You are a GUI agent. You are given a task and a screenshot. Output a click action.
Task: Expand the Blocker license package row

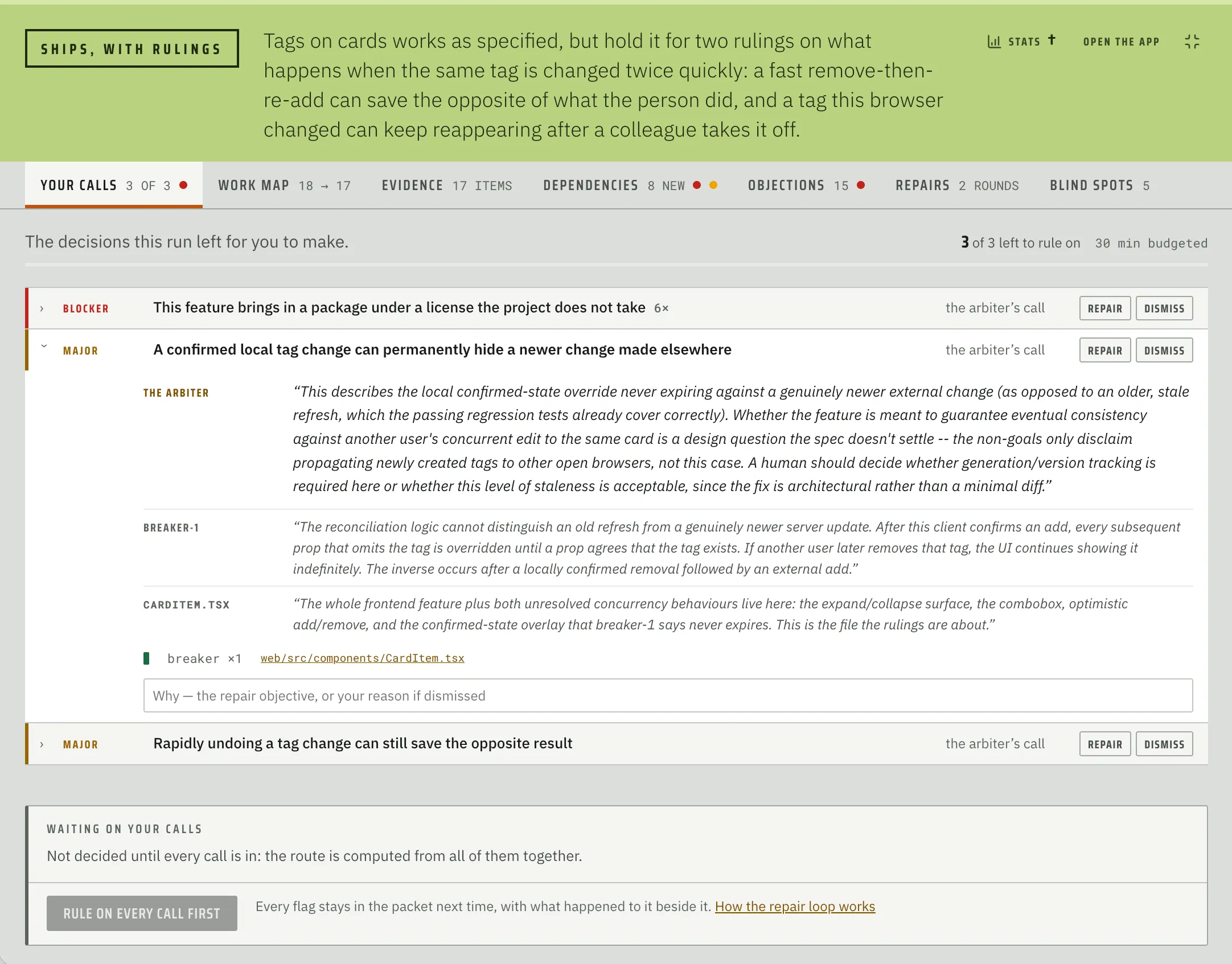click(x=42, y=308)
